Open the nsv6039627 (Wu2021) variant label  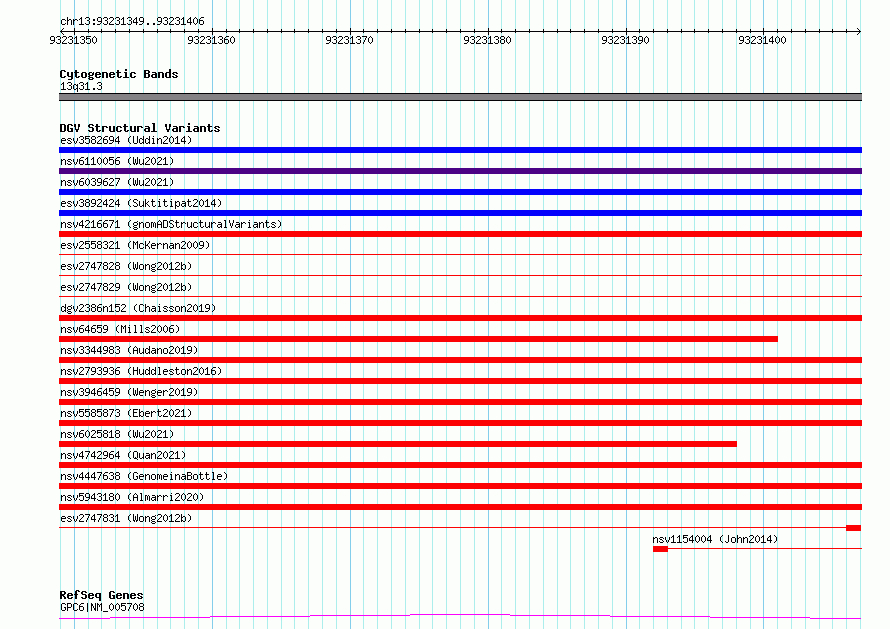pyautogui.click(x=117, y=182)
